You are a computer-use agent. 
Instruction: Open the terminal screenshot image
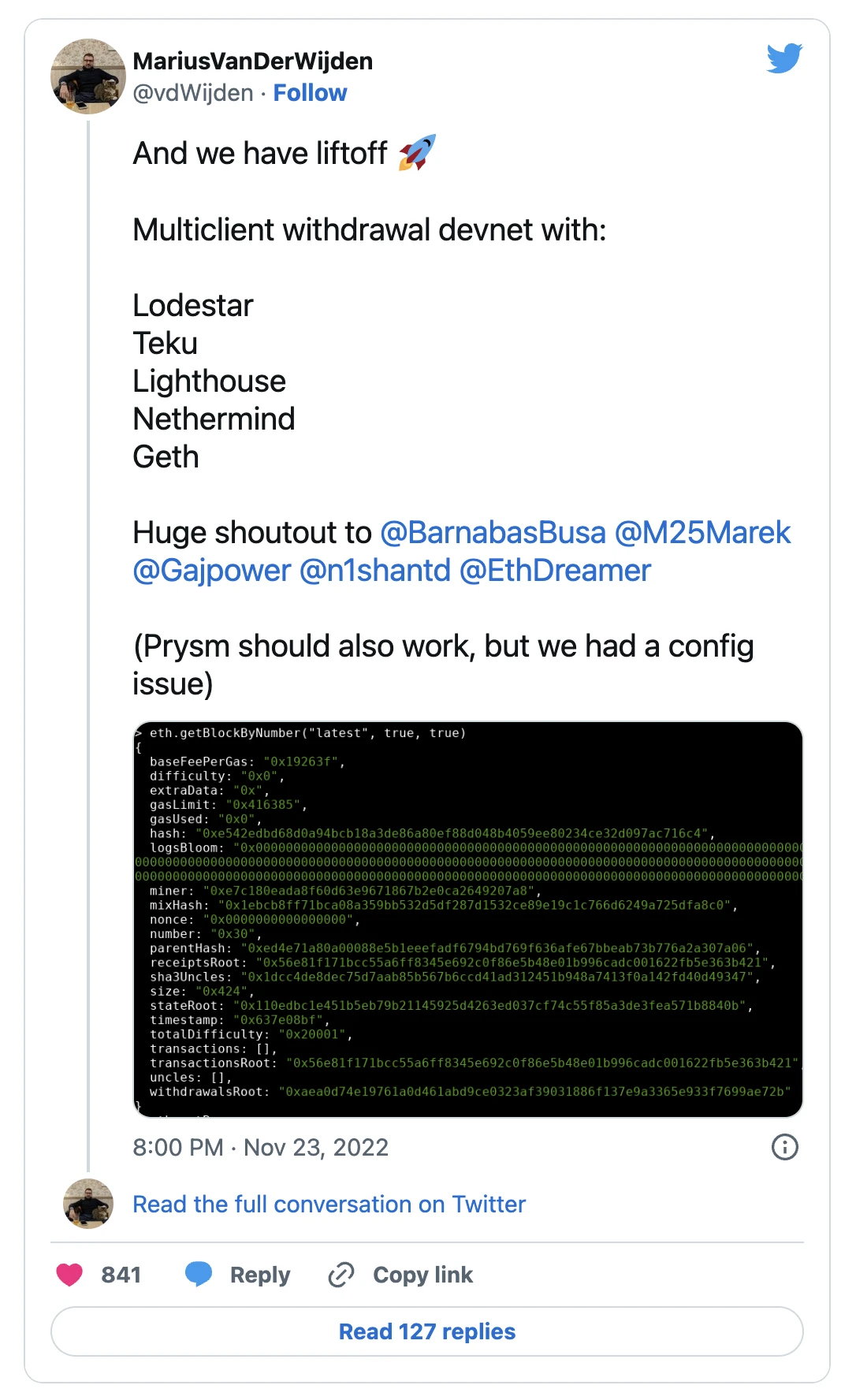[x=468, y=919]
